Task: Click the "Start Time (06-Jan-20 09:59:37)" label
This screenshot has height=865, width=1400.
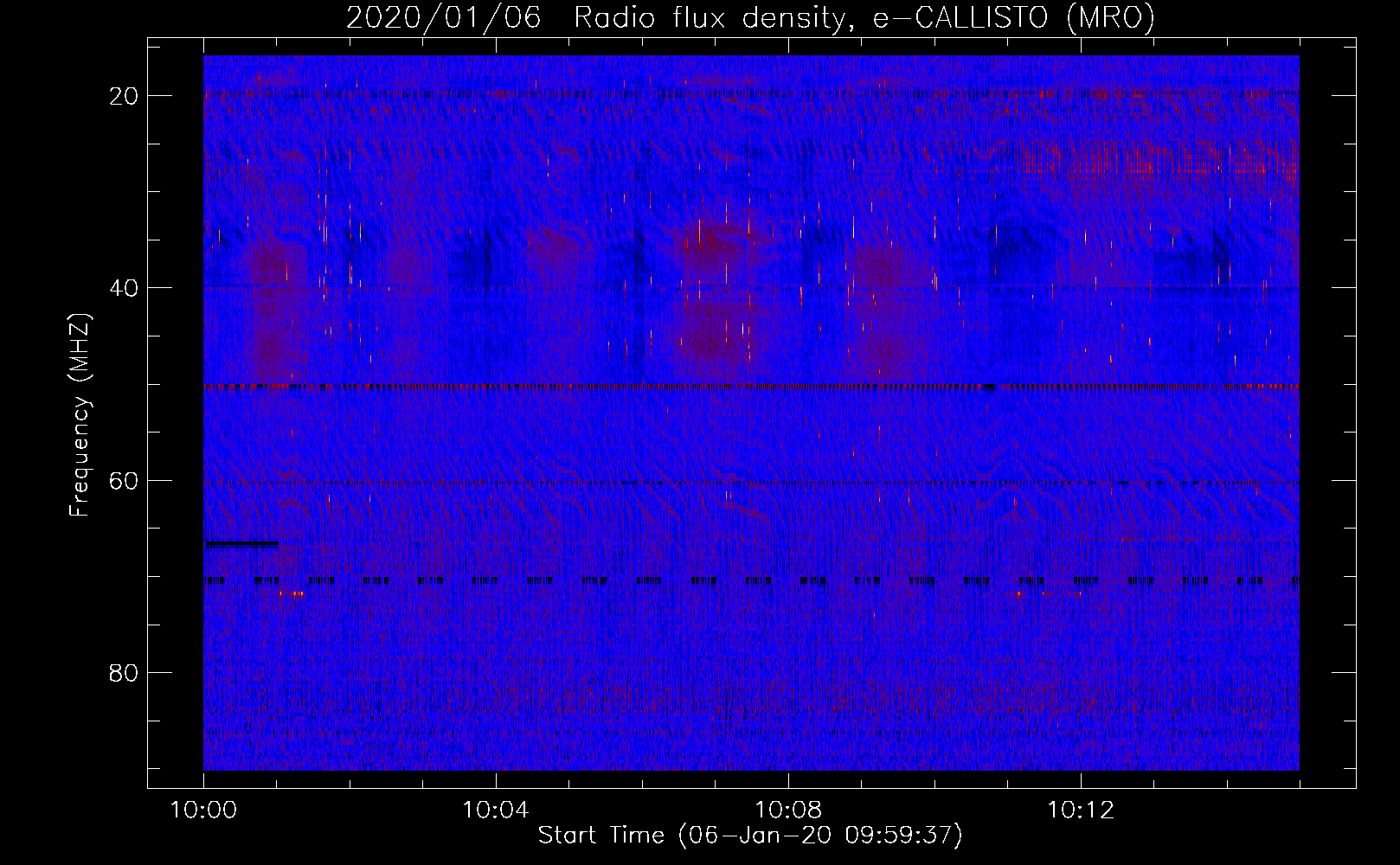Action: click(750, 835)
